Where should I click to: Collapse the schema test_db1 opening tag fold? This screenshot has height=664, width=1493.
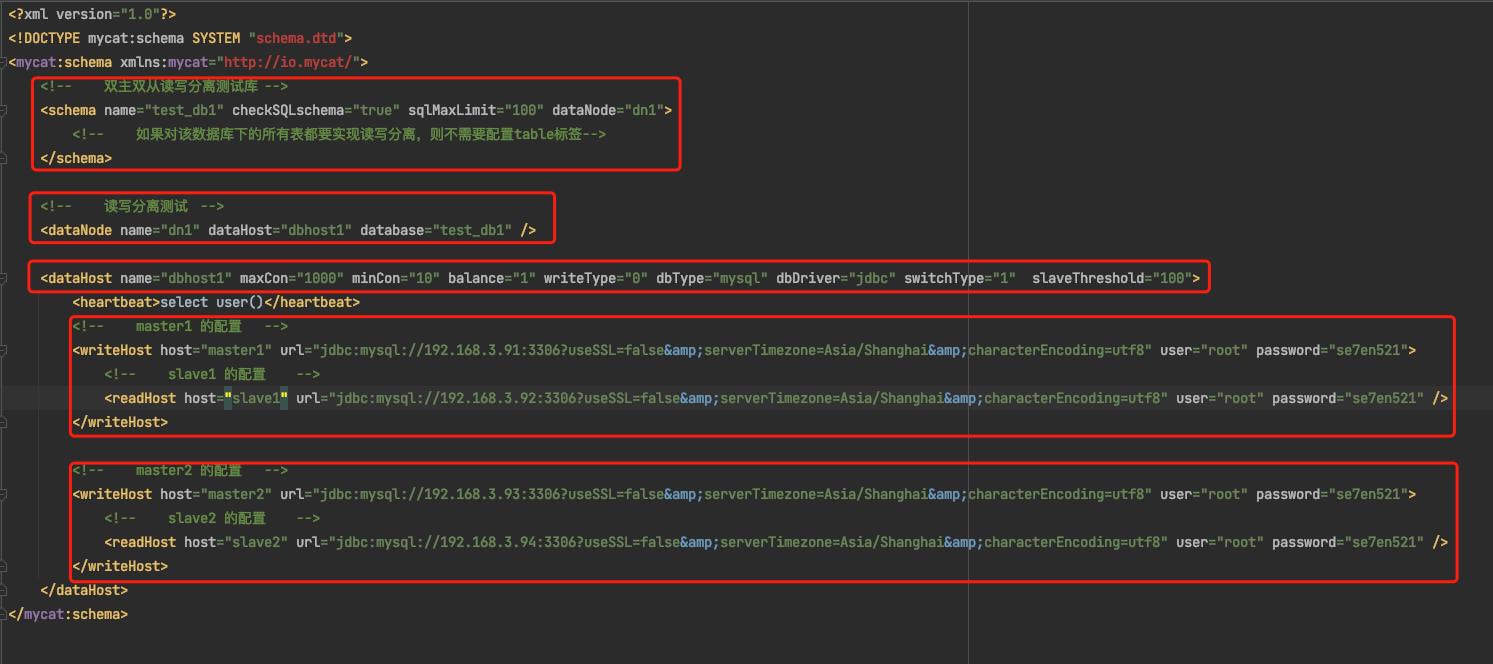coord(5,111)
